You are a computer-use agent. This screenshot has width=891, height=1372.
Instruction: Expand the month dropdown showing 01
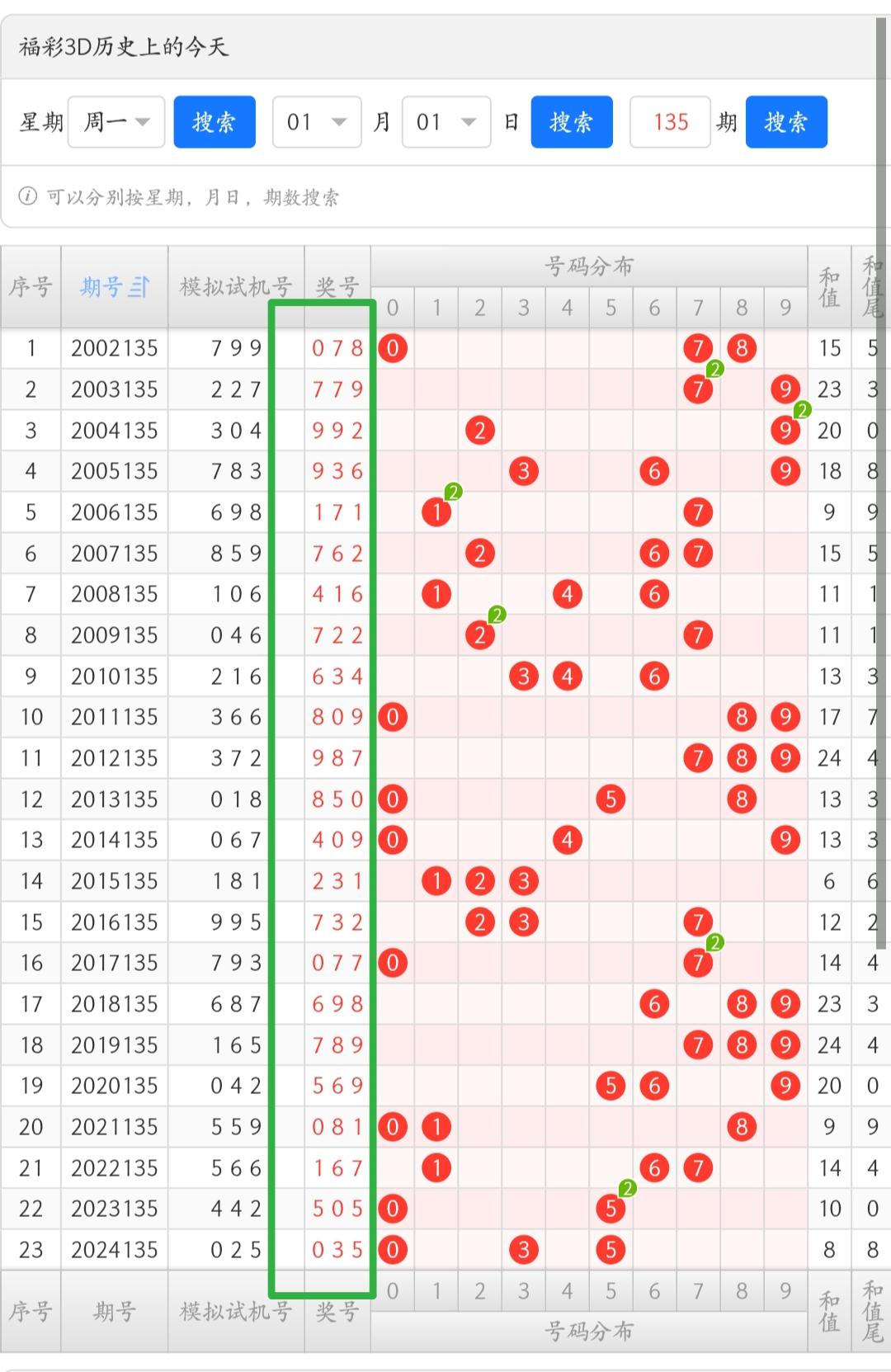click(x=317, y=122)
